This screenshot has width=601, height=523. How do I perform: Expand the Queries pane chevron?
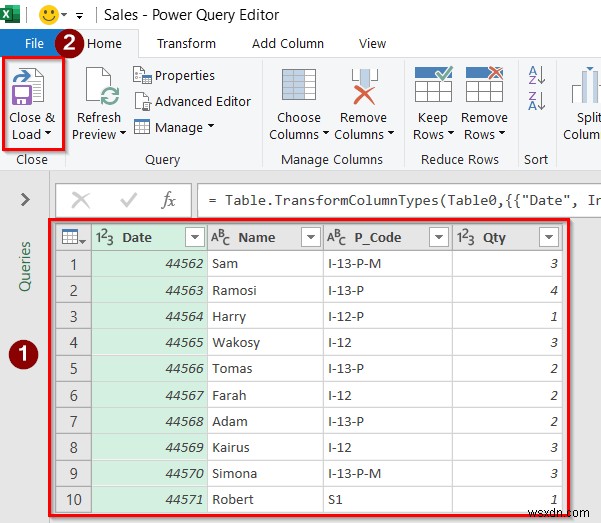pos(25,199)
